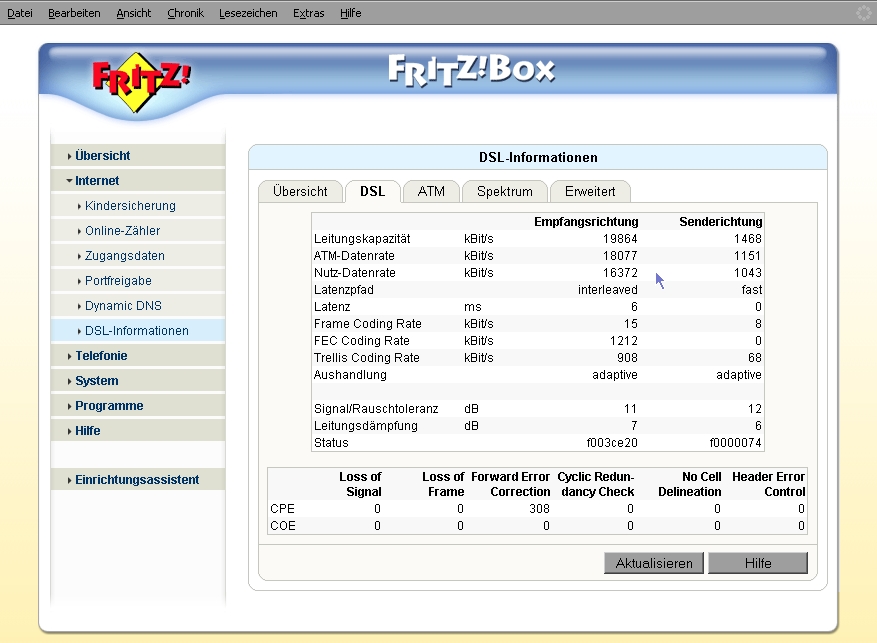877x643 pixels.
Task: Click the Nutz-Datenrate value 16372
Action: pyautogui.click(x=620, y=273)
